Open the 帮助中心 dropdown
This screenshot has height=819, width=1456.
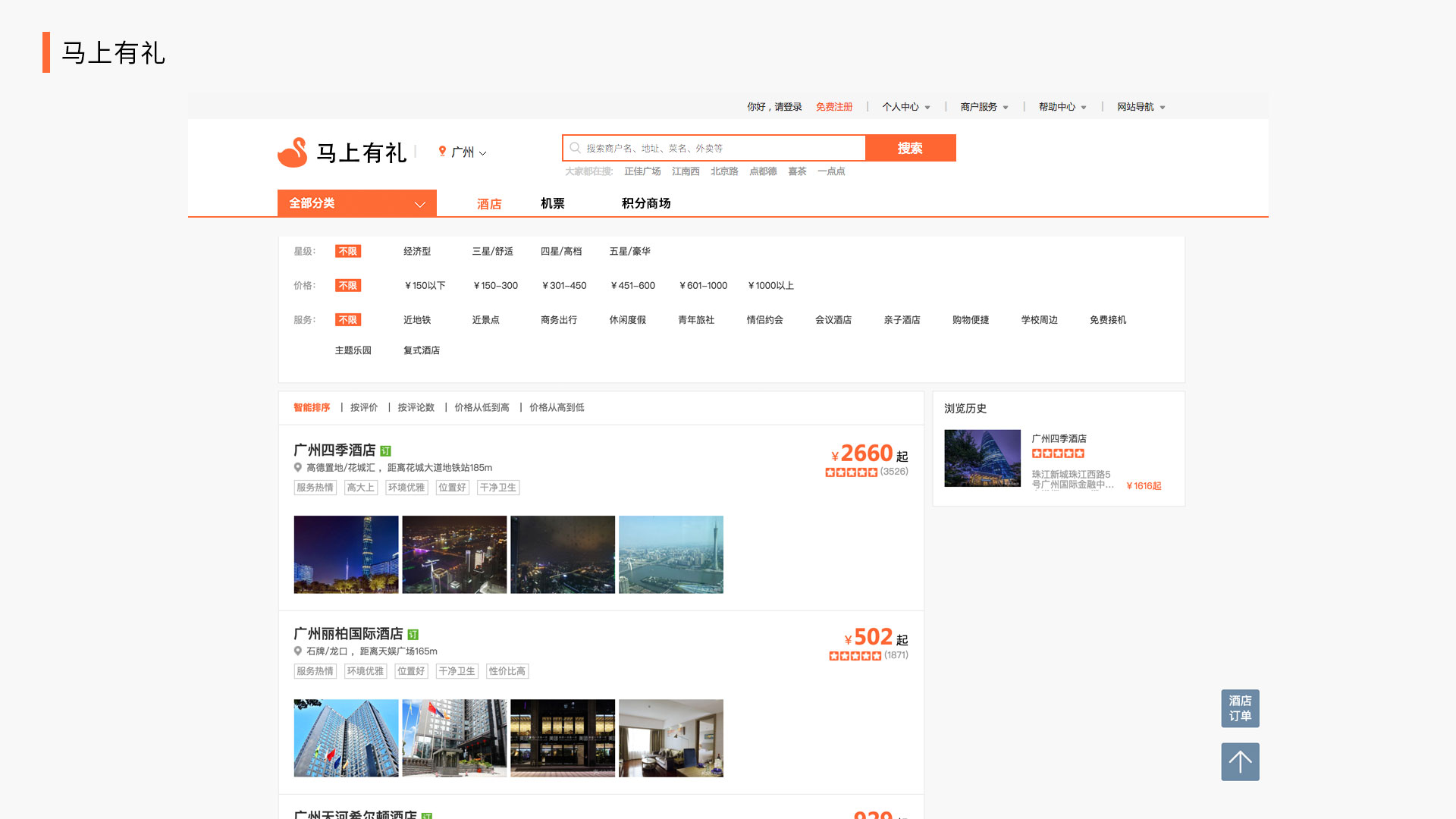point(1062,107)
